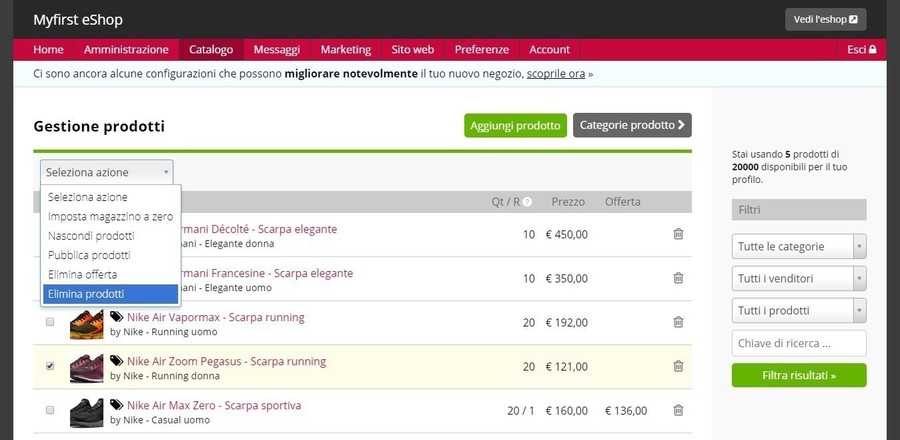Go to the Home tab
This screenshot has height=440, width=900.
coord(48,49)
